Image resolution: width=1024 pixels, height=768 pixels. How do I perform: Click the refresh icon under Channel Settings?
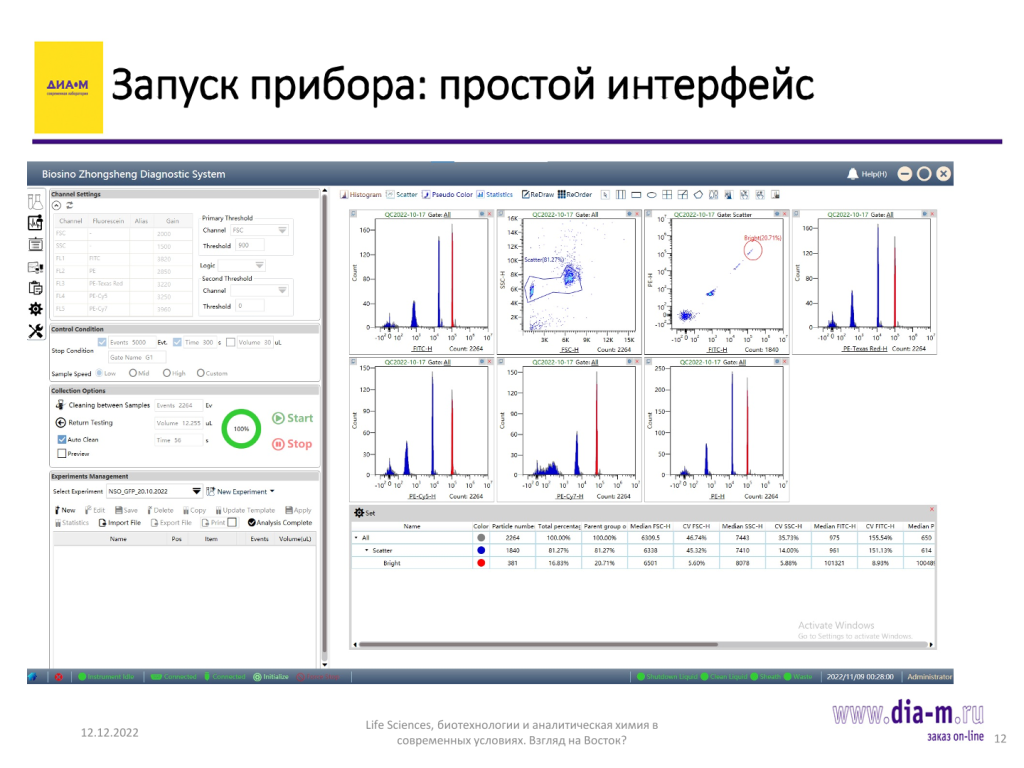(x=70, y=205)
